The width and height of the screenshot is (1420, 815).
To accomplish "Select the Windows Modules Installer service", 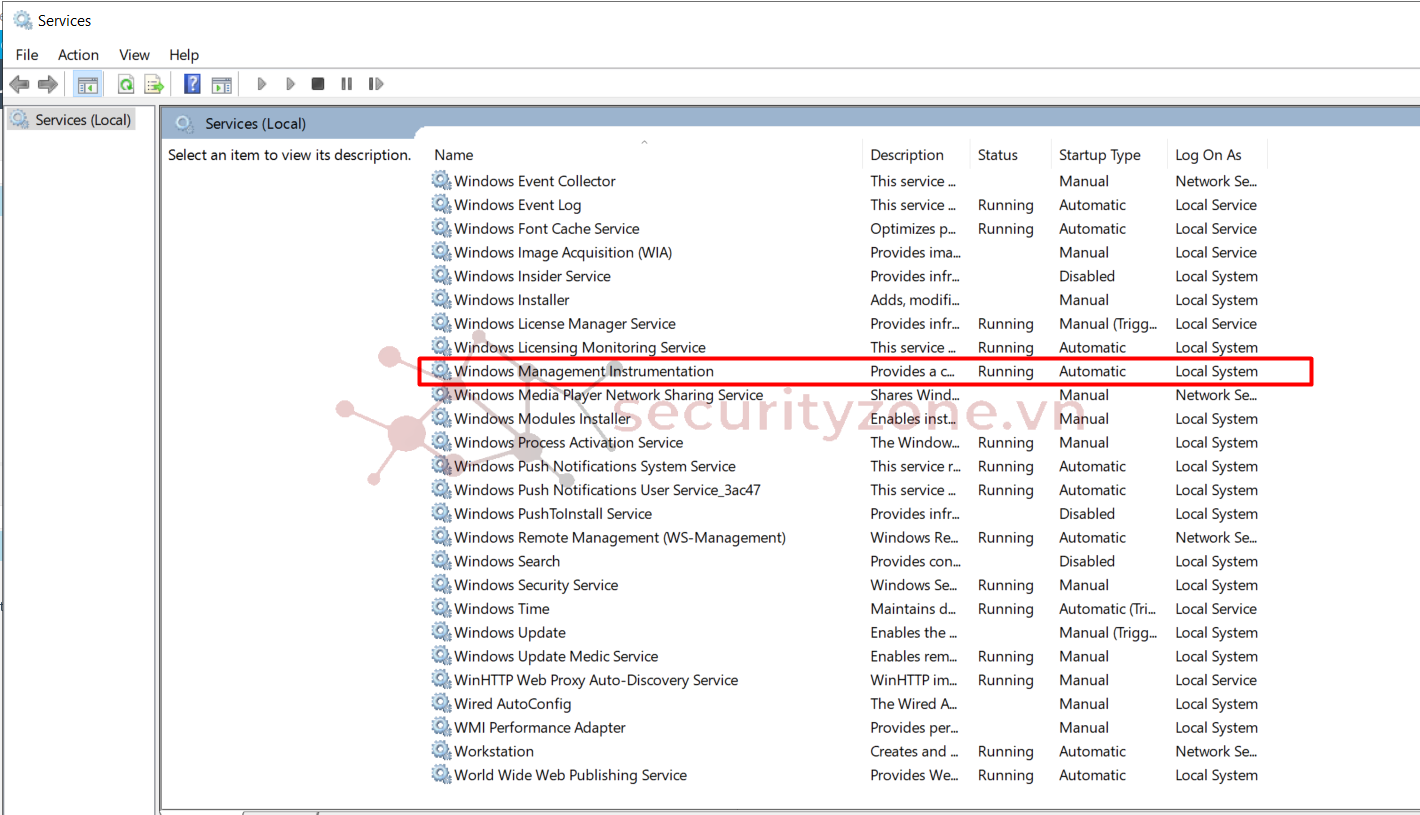I will (x=542, y=419).
